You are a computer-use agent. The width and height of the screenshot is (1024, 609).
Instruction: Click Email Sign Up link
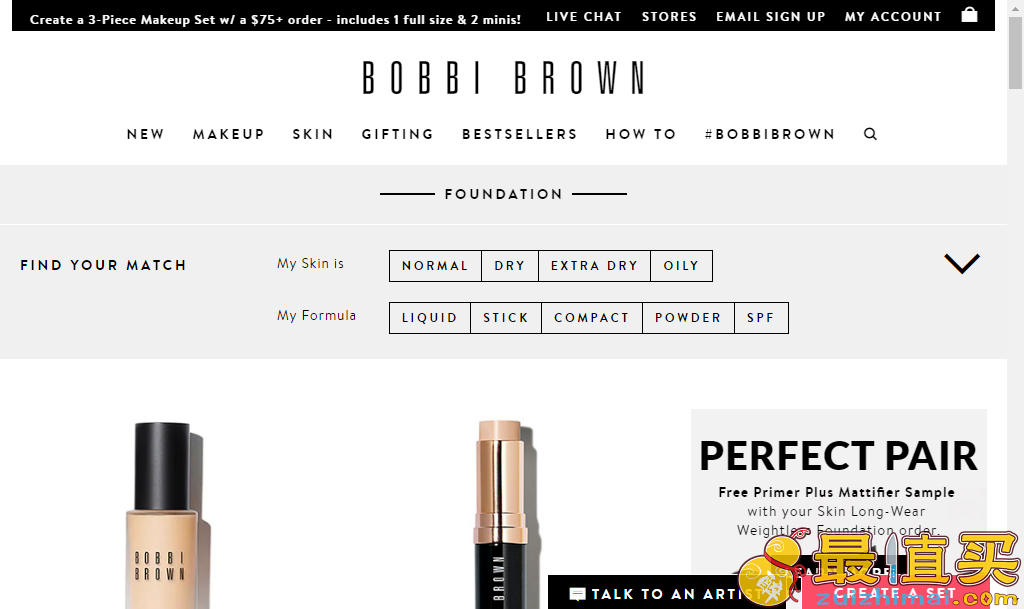(x=771, y=16)
